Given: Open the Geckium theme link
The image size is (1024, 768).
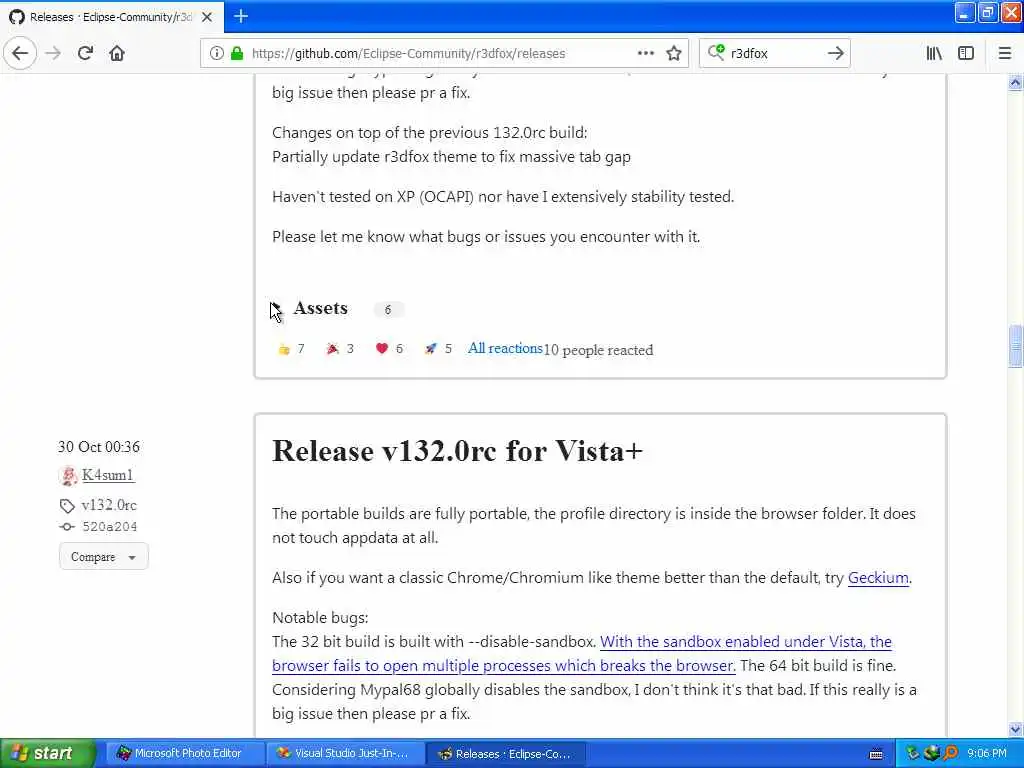Looking at the screenshot, I should click(x=878, y=578).
